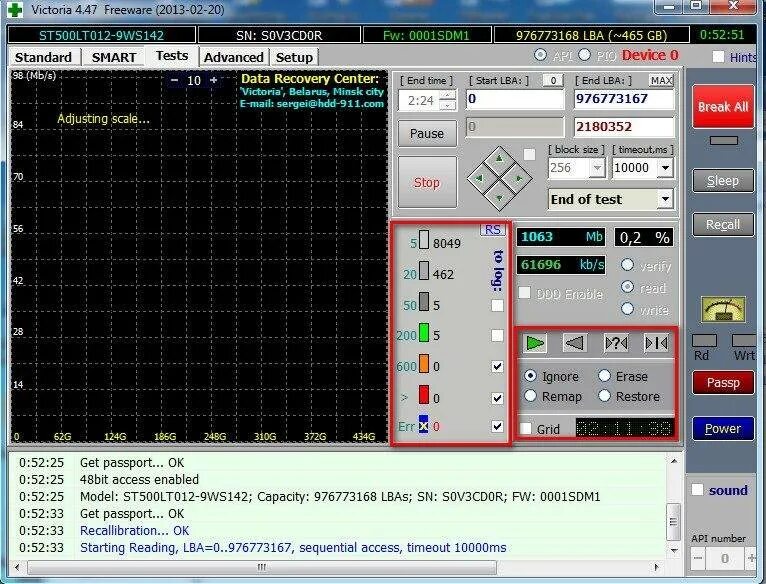
Task: Click the reverse-scan left arrow icon
Action: tap(574, 343)
